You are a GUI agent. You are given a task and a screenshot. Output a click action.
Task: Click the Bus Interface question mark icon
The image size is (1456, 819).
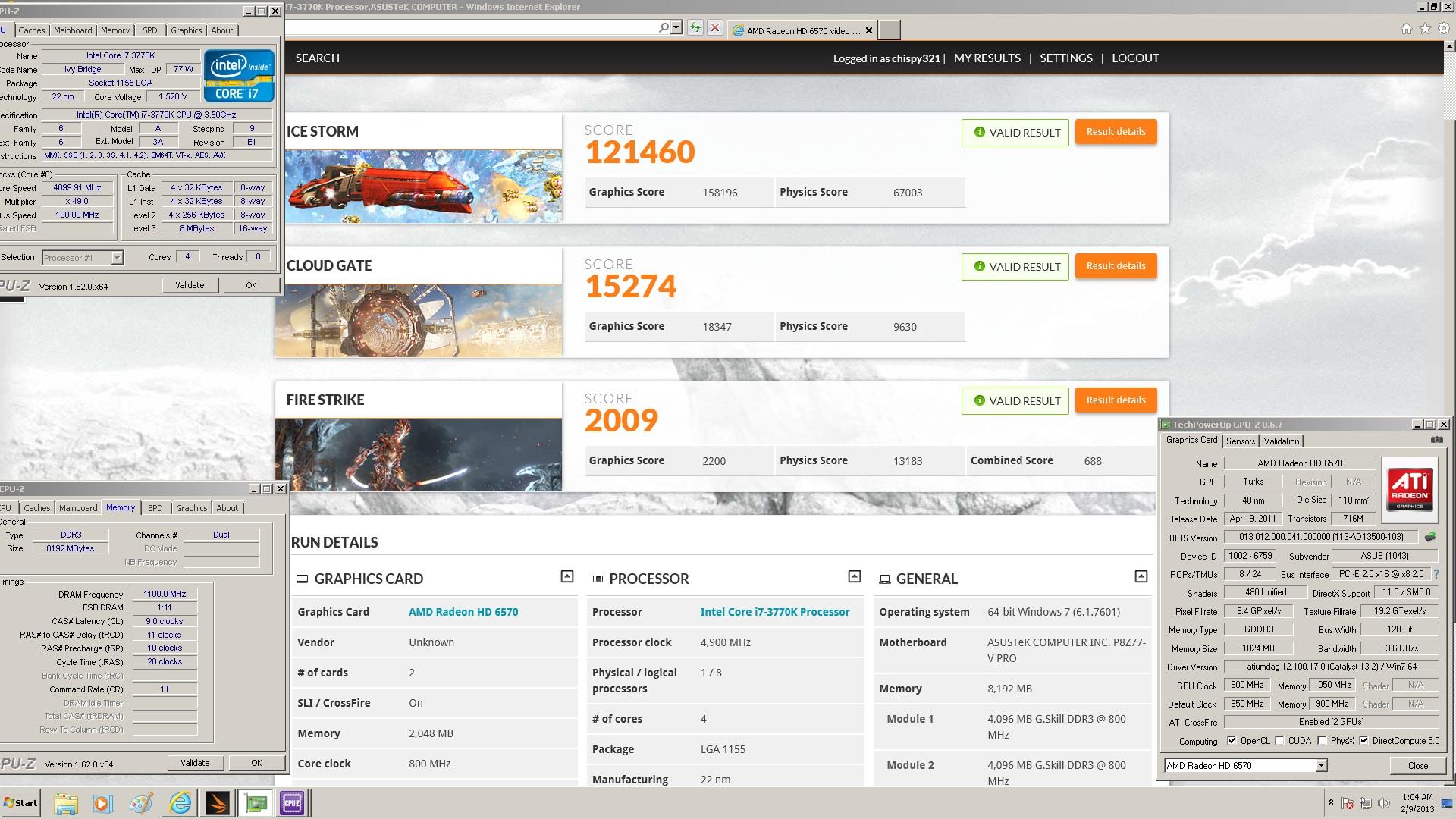click(x=1436, y=574)
